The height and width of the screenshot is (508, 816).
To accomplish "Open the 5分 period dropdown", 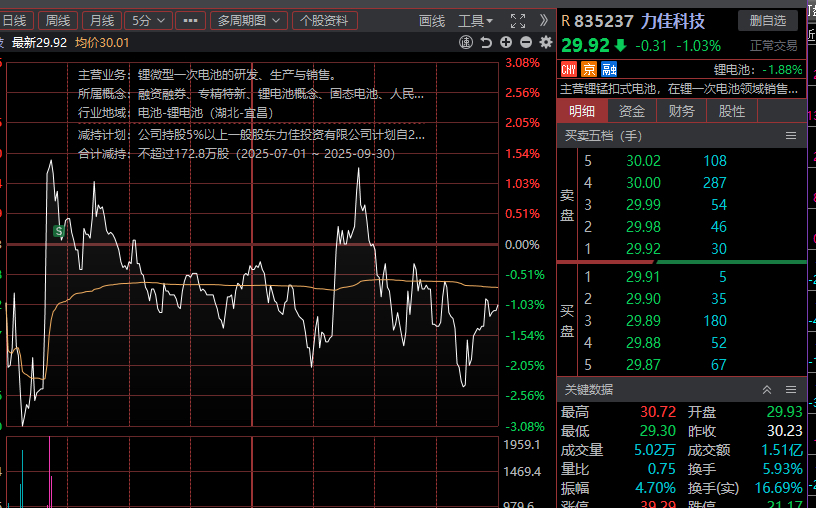I will tap(148, 21).
